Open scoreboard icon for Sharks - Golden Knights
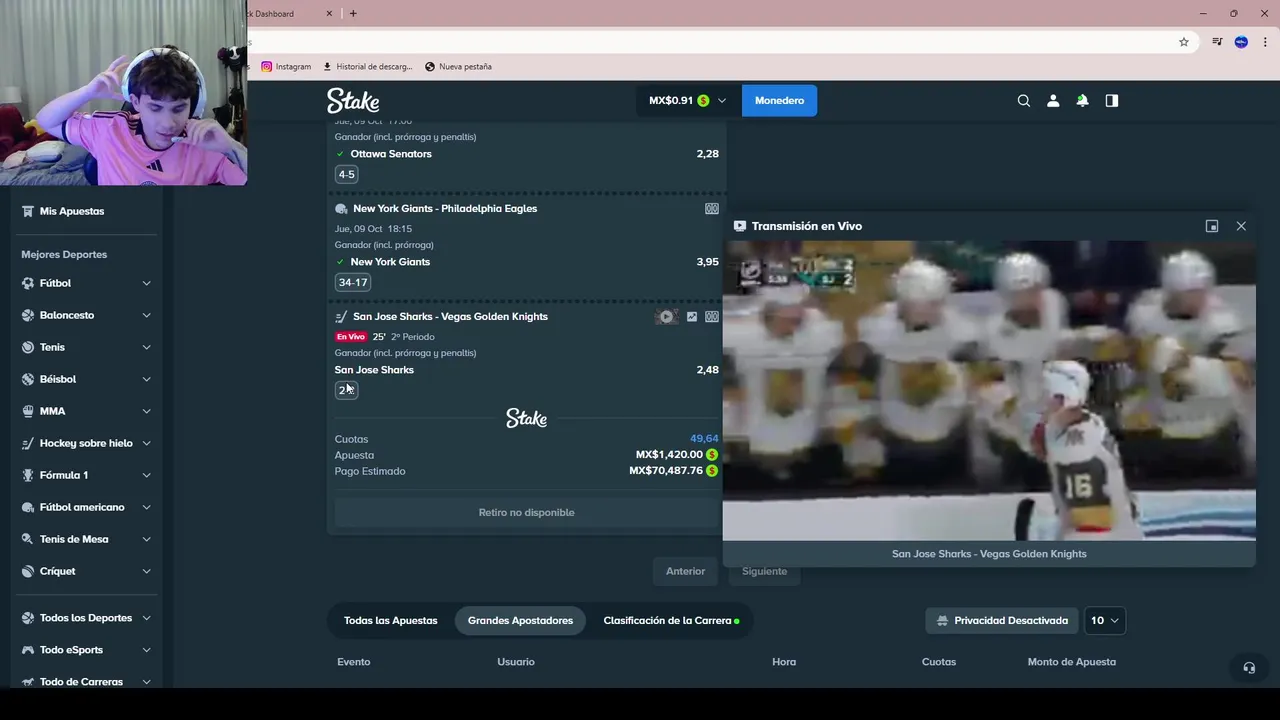Viewport: 1280px width, 720px height. (712, 317)
